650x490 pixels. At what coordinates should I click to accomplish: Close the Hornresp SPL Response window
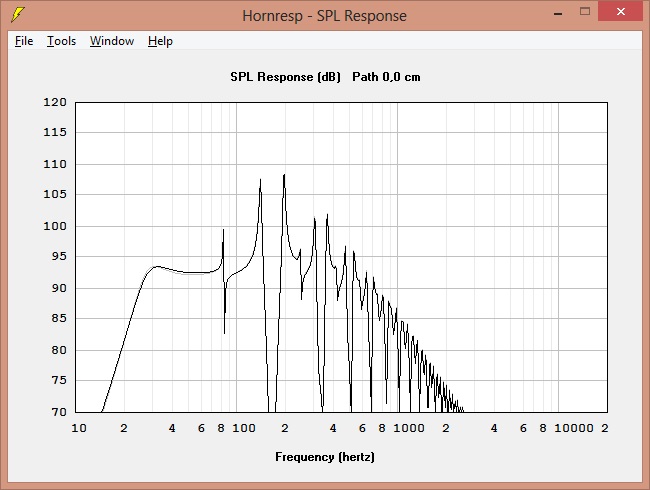tap(620, 11)
